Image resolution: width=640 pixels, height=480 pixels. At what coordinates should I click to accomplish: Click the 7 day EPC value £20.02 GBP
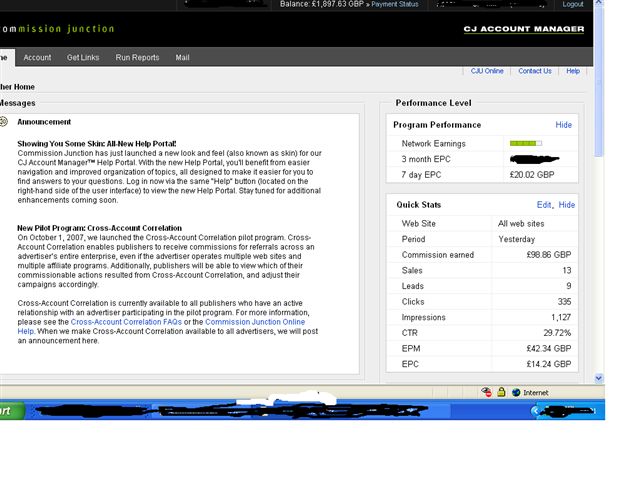(x=532, y=175)
